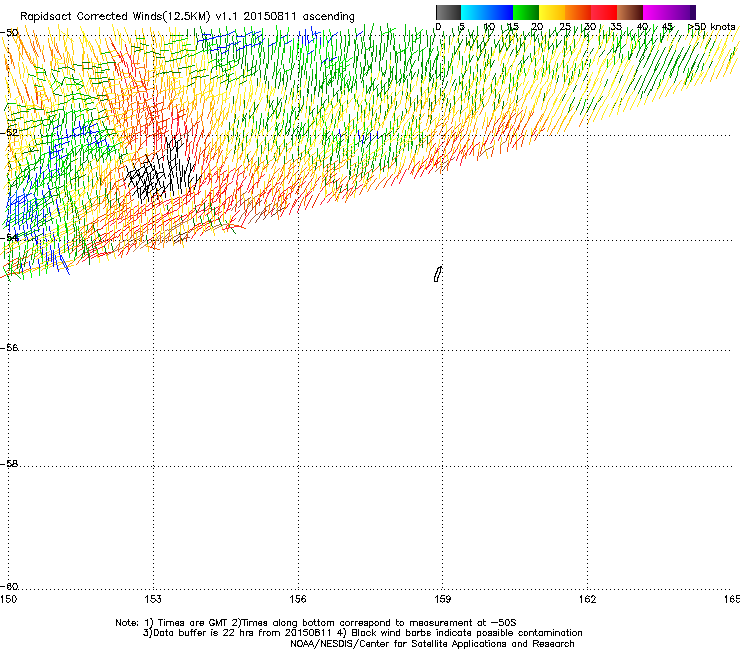Click the '150' longitude axis label
This screenshot has height=650, width=740.
[8, 599]
